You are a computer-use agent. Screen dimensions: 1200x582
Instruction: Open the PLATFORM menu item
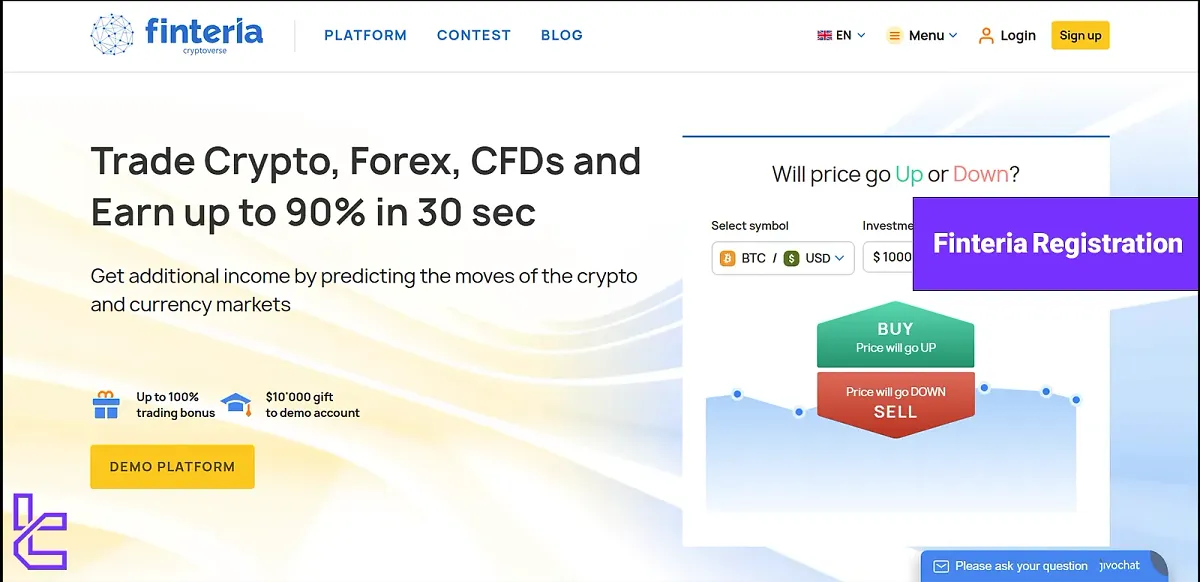pos(365,35)
